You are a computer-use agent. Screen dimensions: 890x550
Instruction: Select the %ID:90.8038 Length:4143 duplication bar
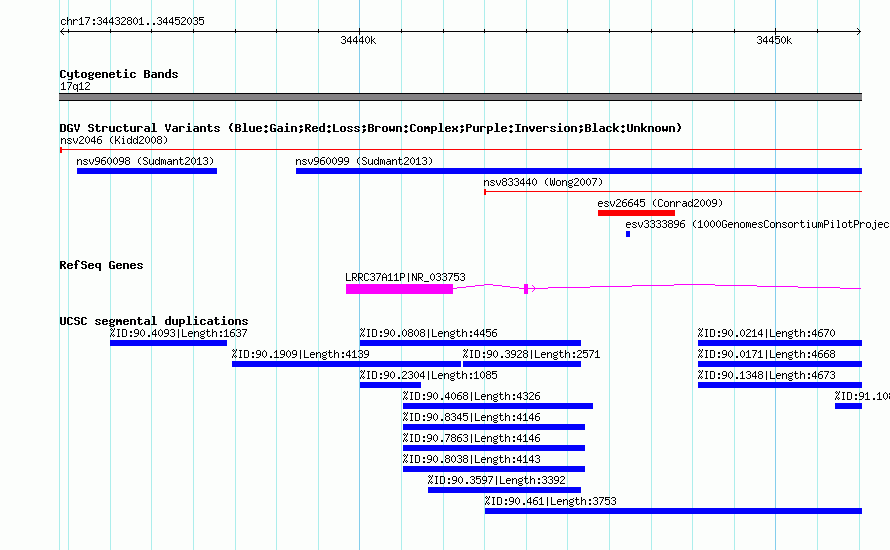pyautogui.click(x=494, y=469)
